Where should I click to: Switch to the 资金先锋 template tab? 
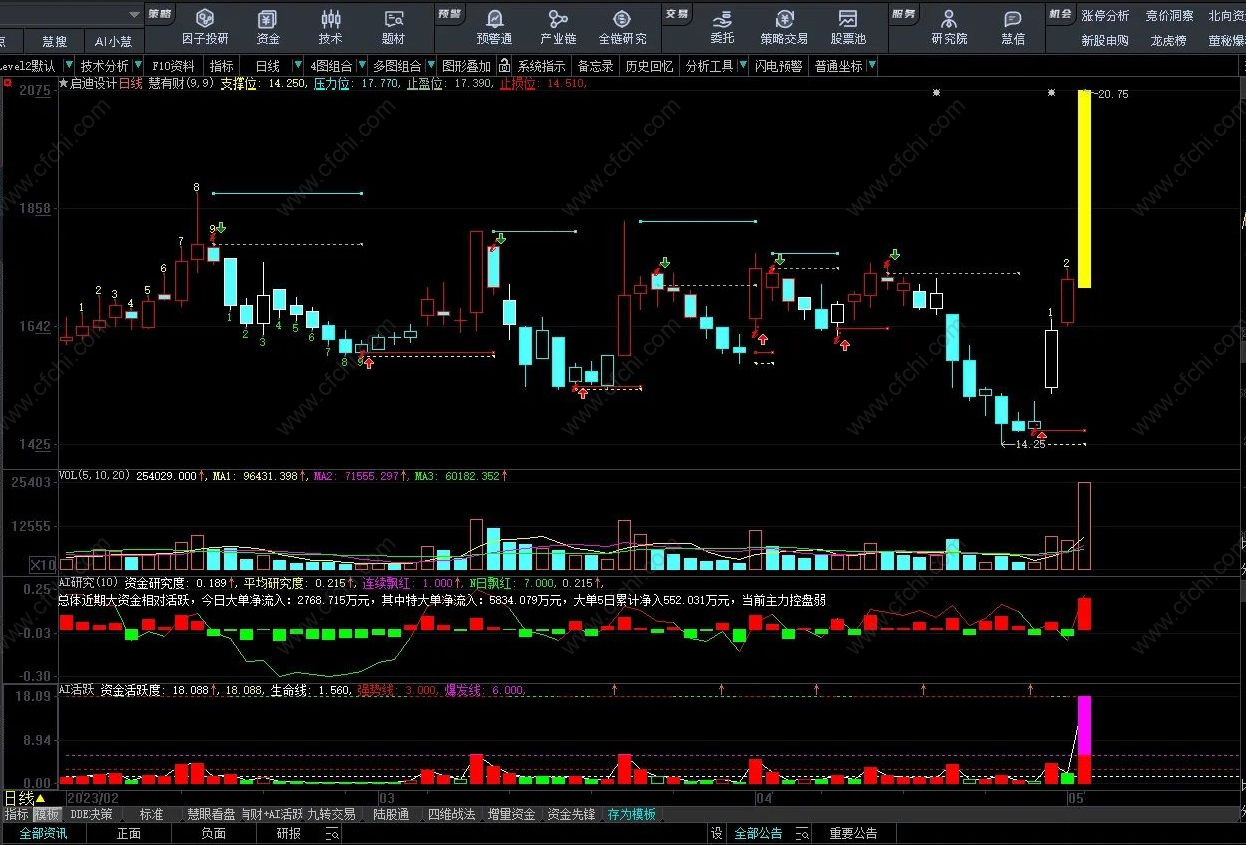coord(571,815)
